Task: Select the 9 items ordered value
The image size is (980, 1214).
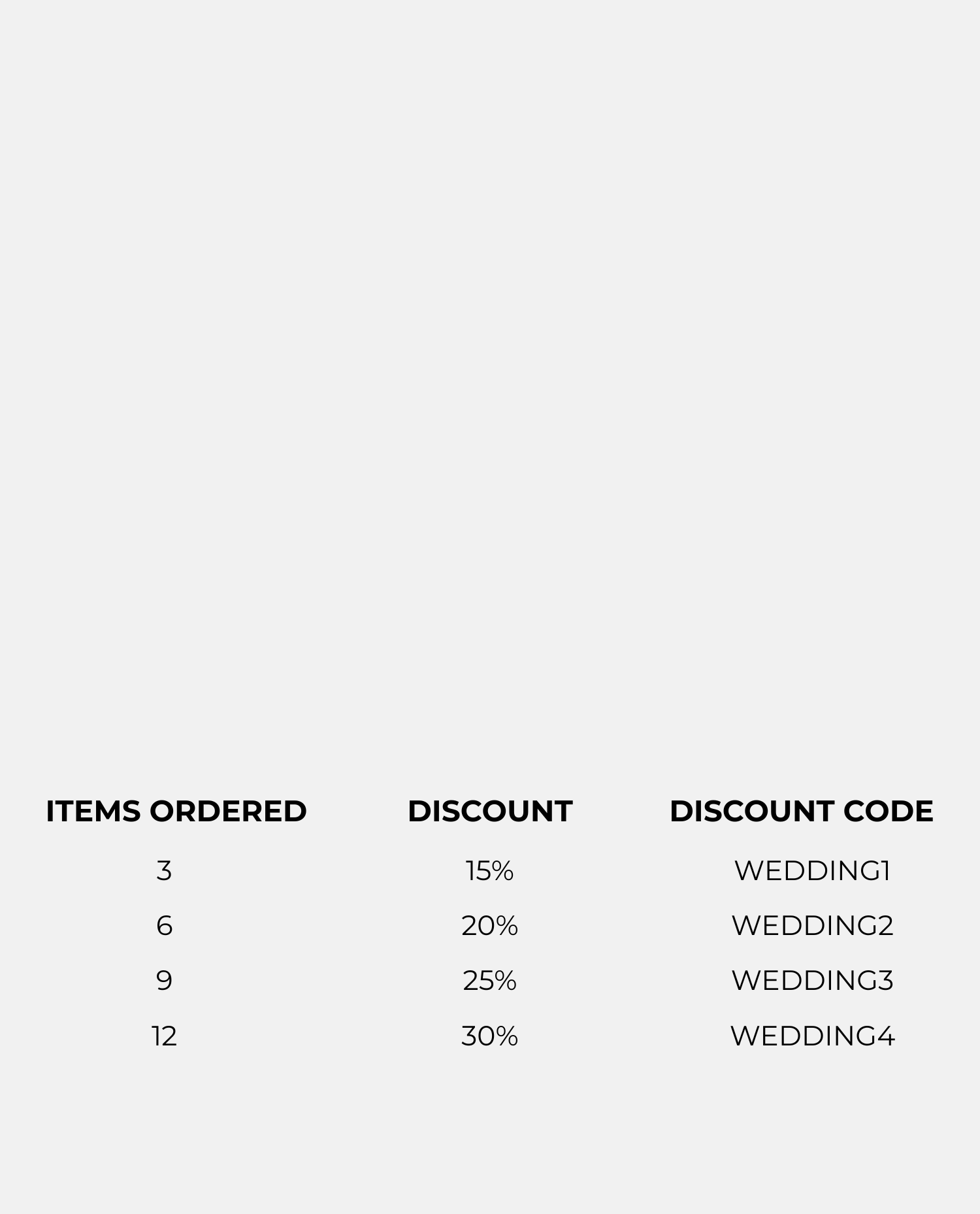Action: (x=164, y=981)
